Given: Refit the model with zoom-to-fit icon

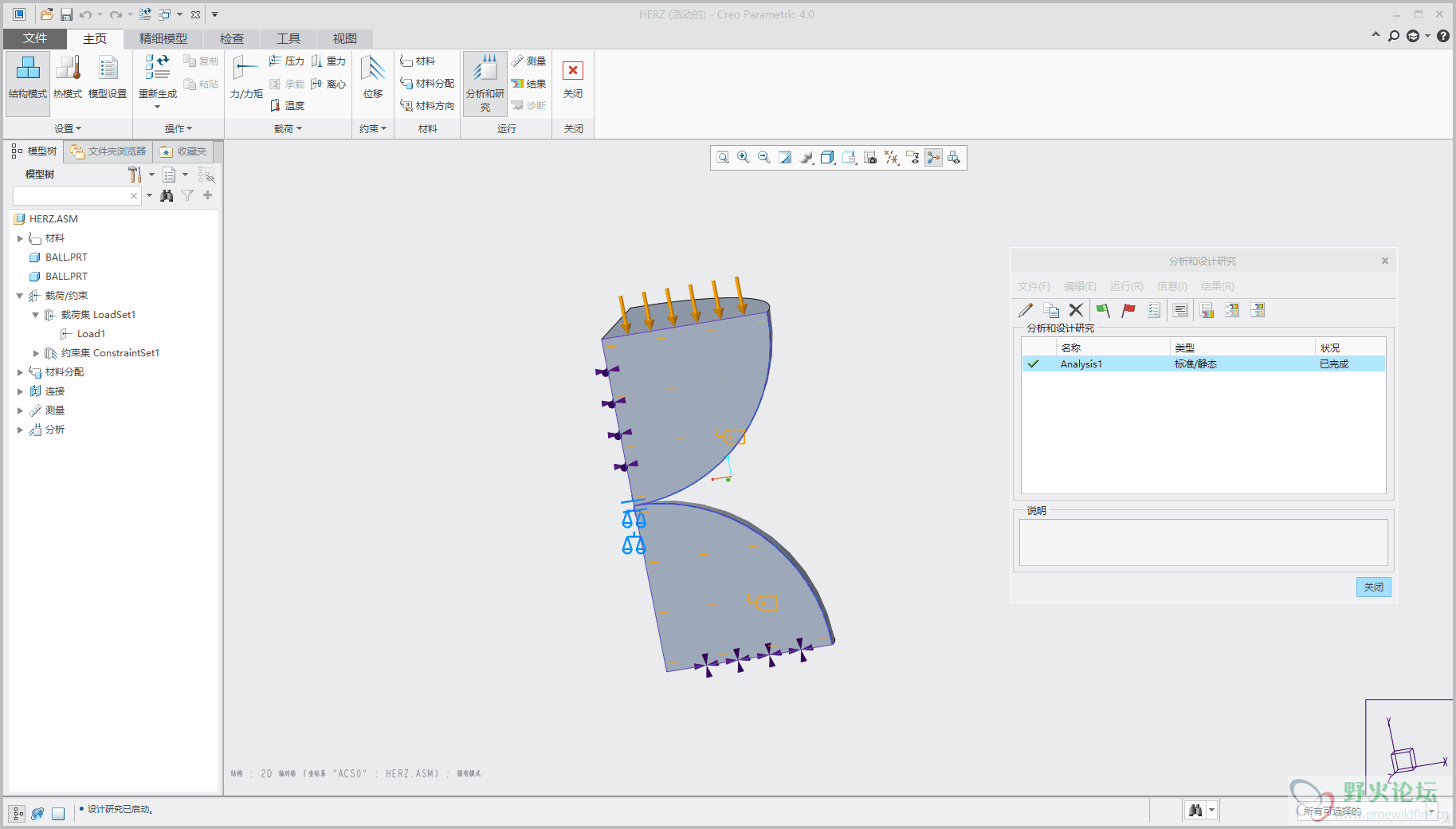Looking at the screenshot, I should pyautogui.click(x=723, y=158).
